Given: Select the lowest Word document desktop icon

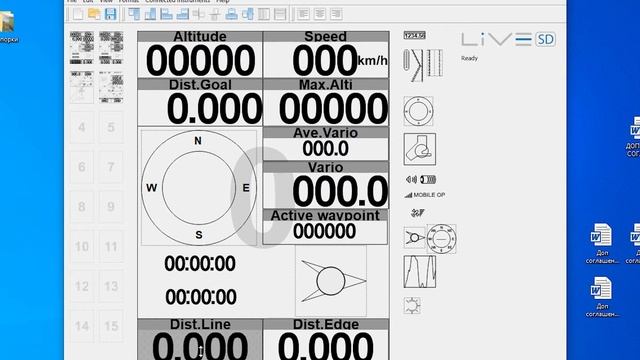Looking at the screenshot, I should 602,297.
